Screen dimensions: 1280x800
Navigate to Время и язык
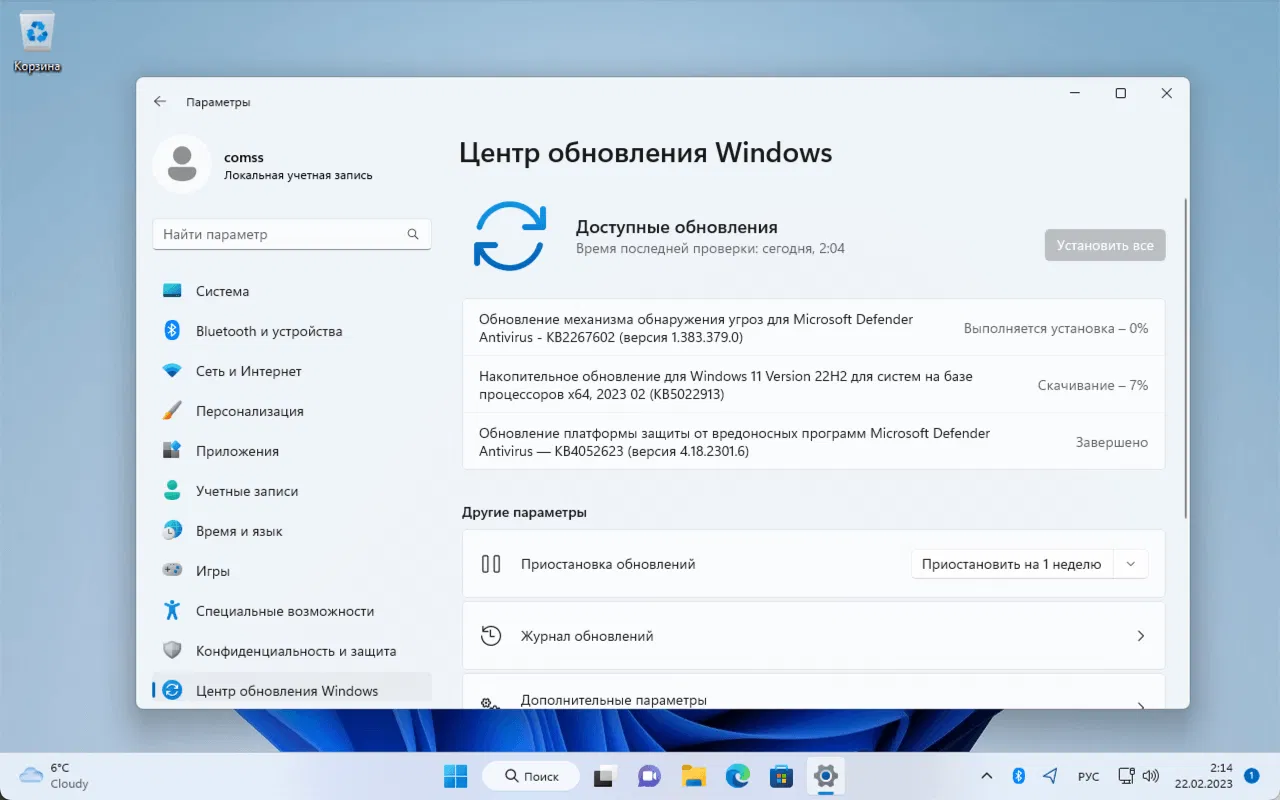point(292,531)
